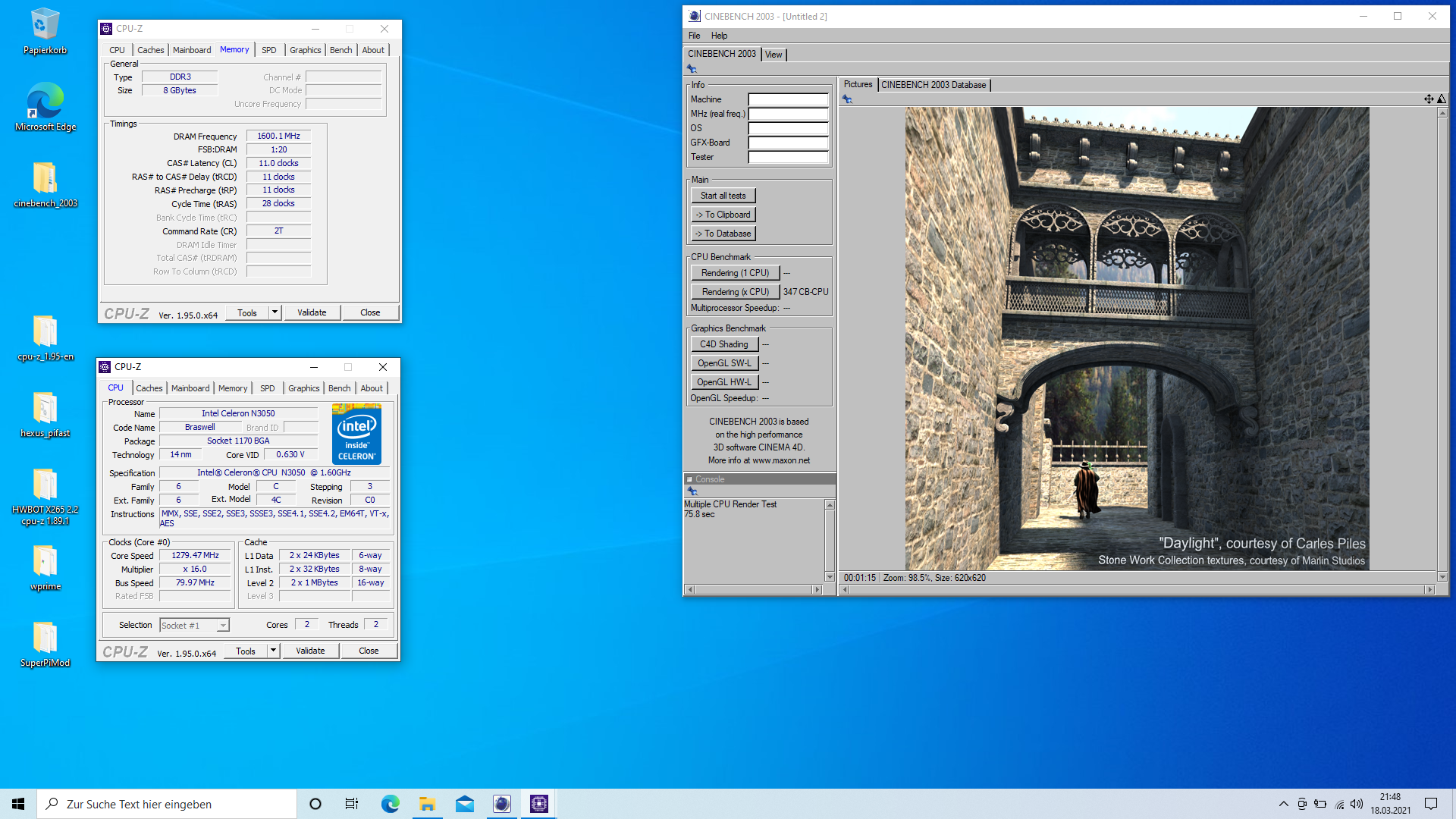Run Rendering (1 CPU) benchmark
The width and height of the screenshot is (1456, 819).
(735, 273)
